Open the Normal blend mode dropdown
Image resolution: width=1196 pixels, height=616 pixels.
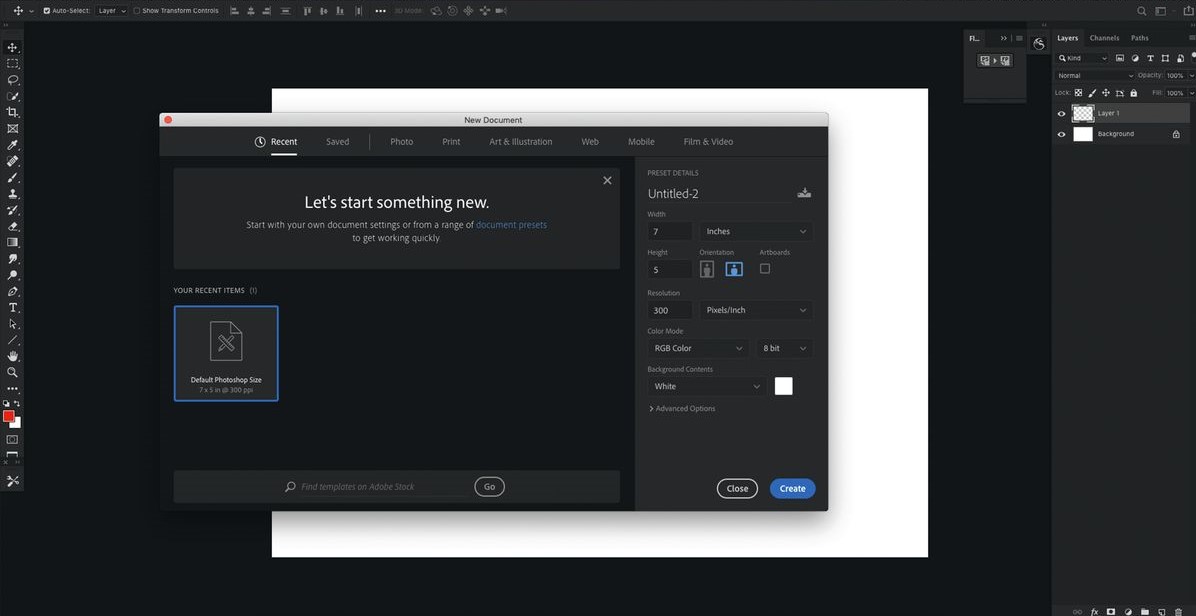(1095, 75)
